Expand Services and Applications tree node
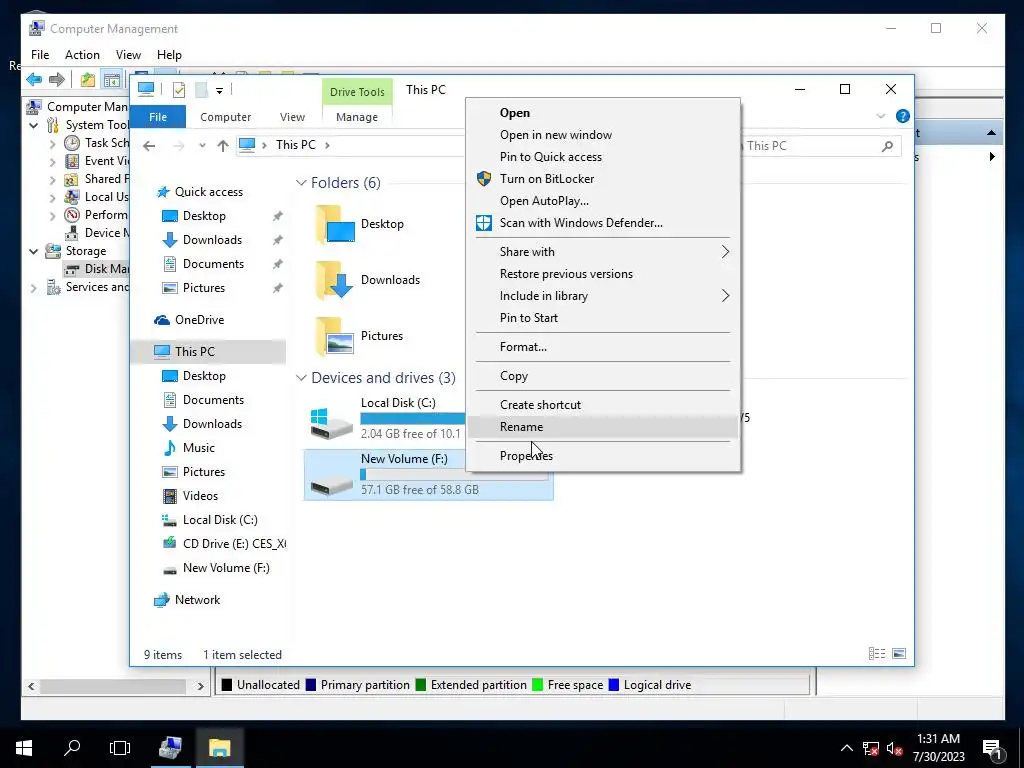This screenshot has width=1024, height=768. click(x=33, y=288)
